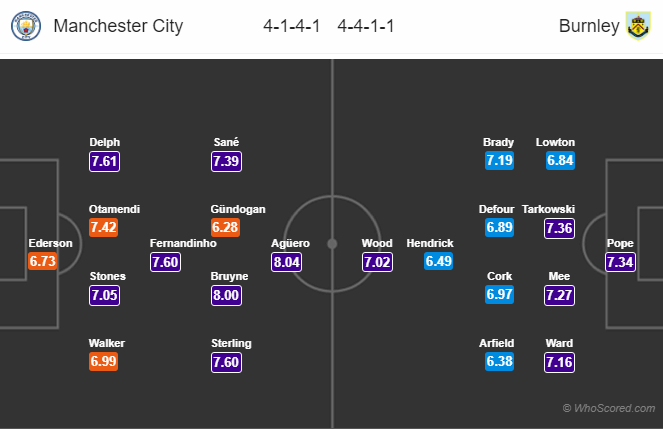Select Hendrick's 6.49 rating badge
This screenshot has width=663, height=429.
point(440,262)
